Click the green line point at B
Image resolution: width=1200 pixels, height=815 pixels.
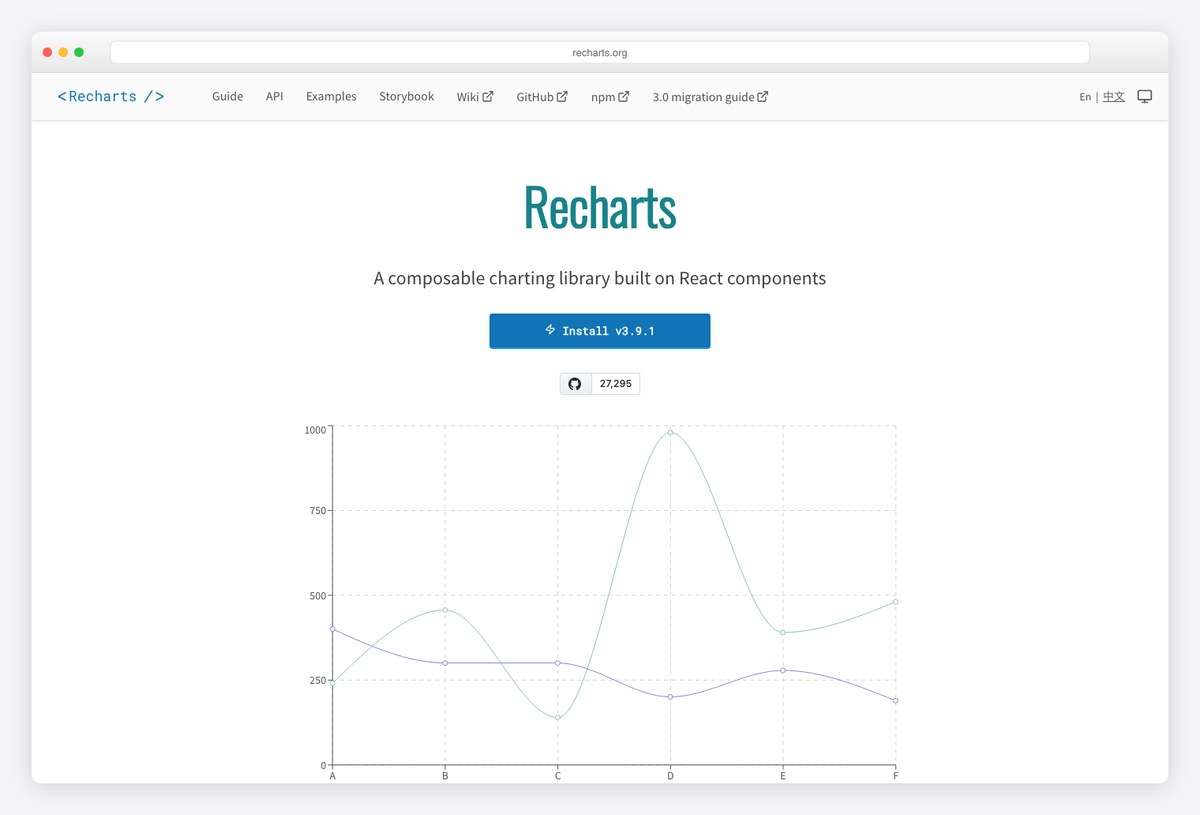point(445,610)
